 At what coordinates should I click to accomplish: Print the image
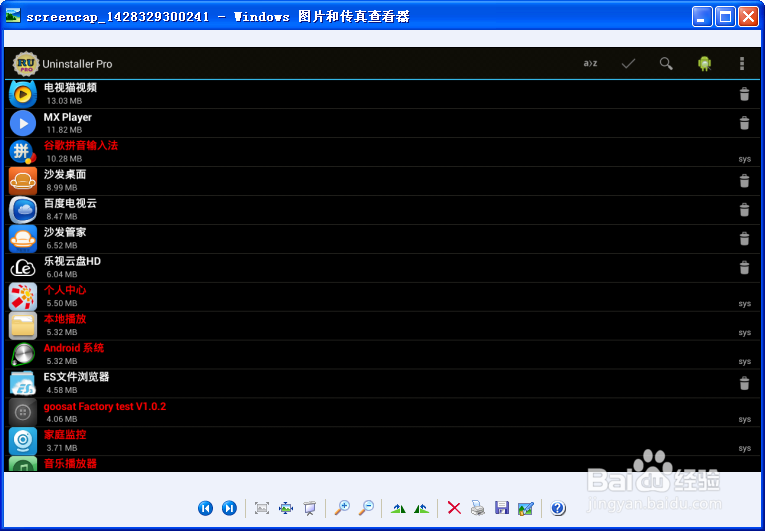click(478, 508)
